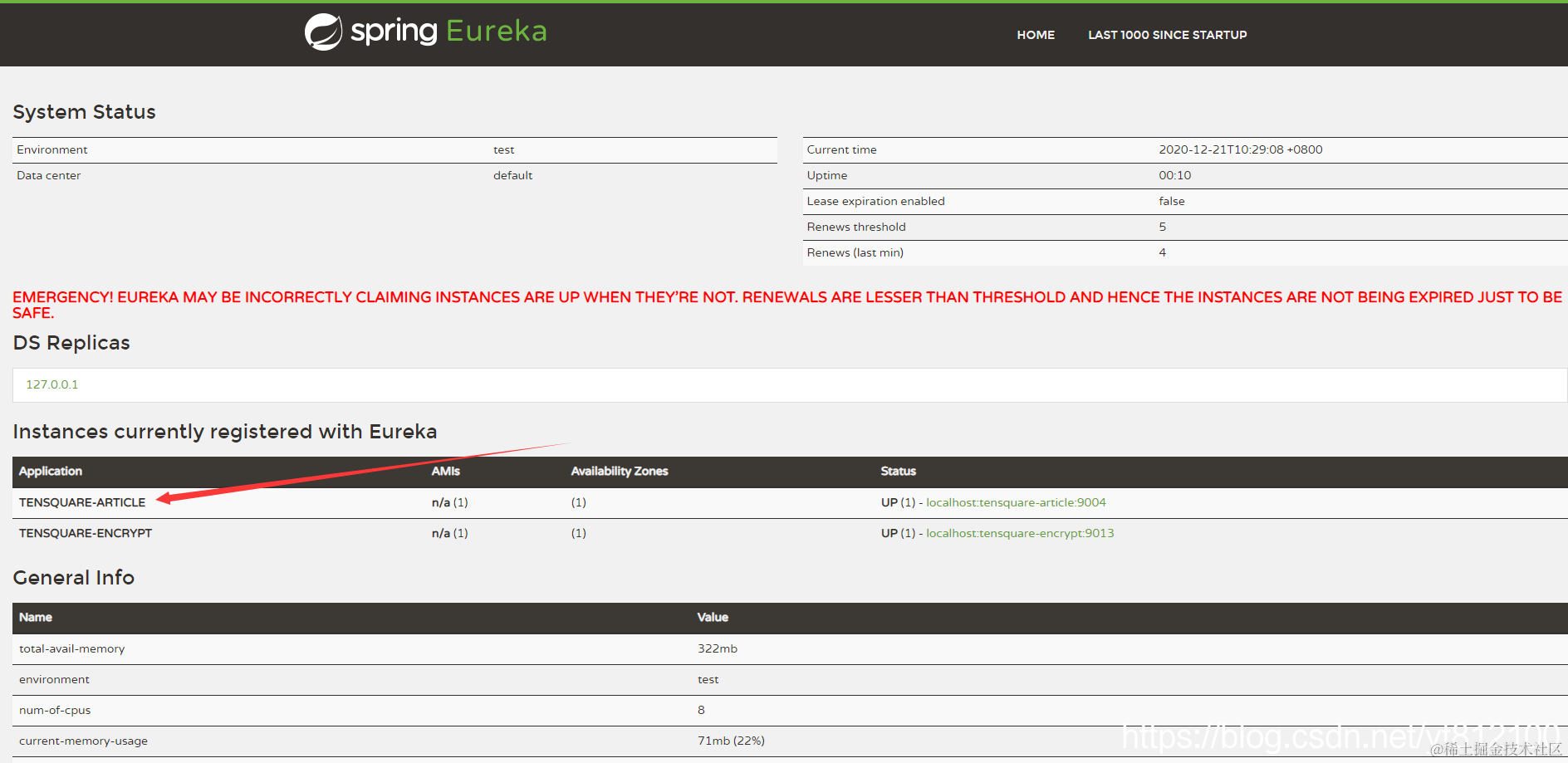Click the System Status heading
The width and height of the screenshot is (1568, 763).
[84, 112]
